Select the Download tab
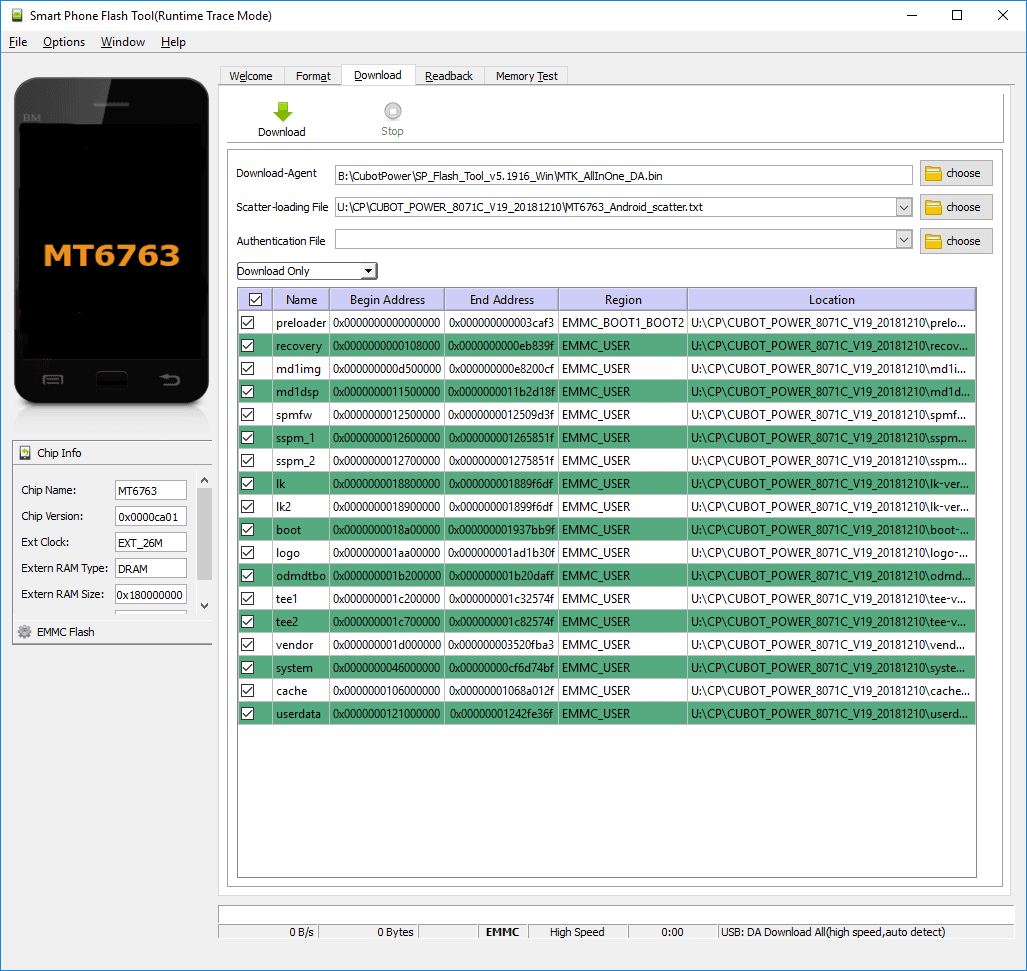The width and height of the screenshot is (1027, 971). click(x=378, y=75)
